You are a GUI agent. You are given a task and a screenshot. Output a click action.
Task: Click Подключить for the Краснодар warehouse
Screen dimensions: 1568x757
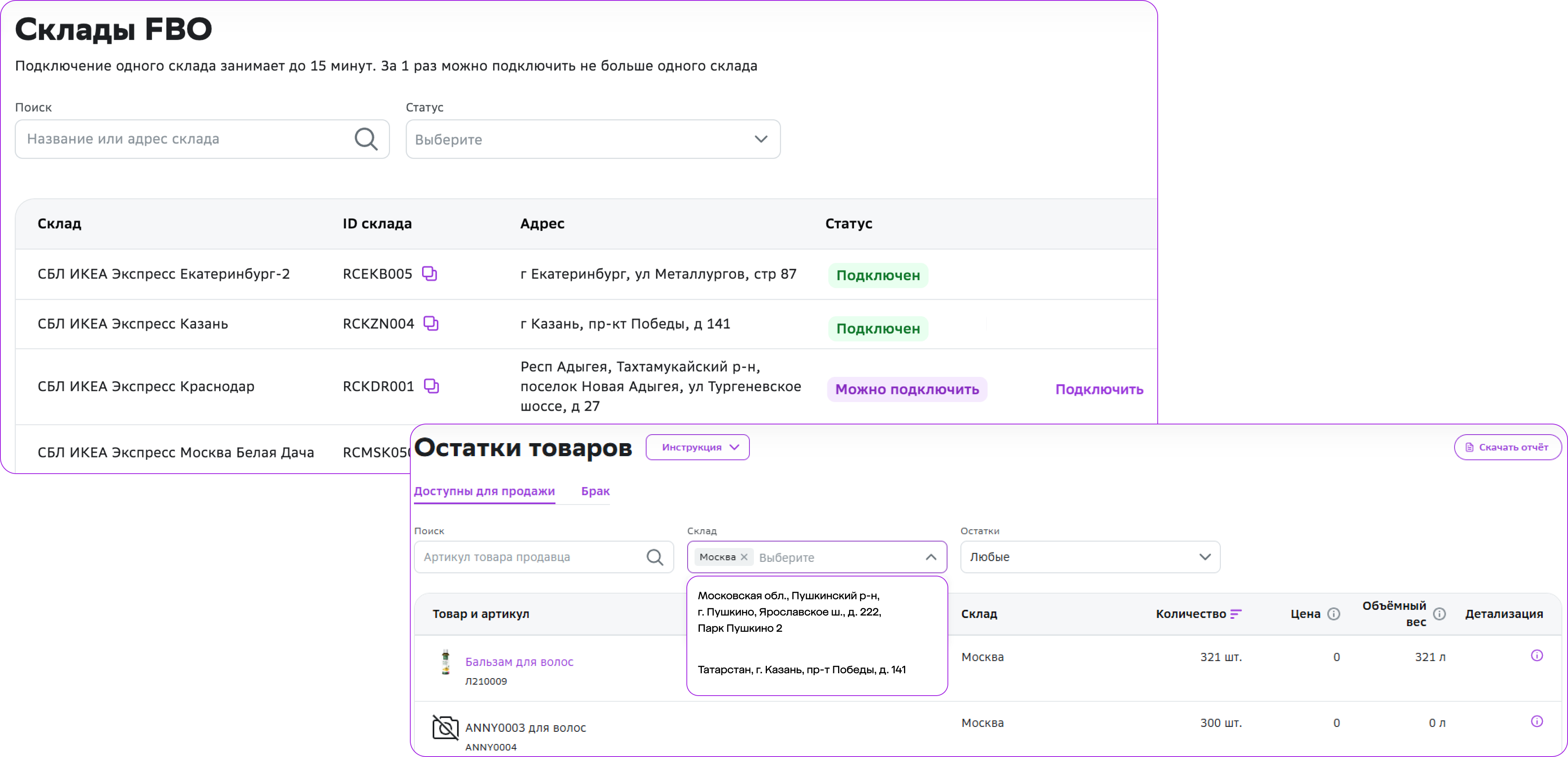[x=1099, y=389]
